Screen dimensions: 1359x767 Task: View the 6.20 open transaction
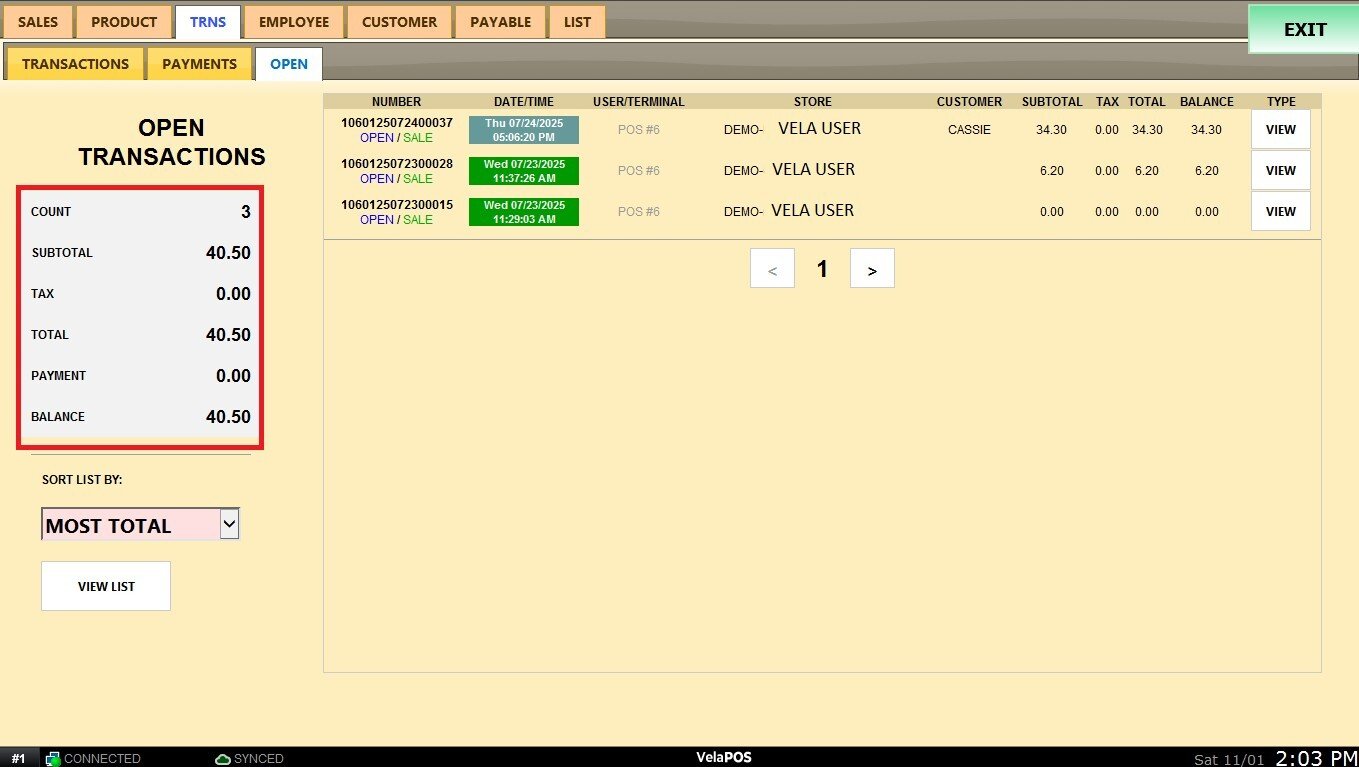click(1280, 171)
